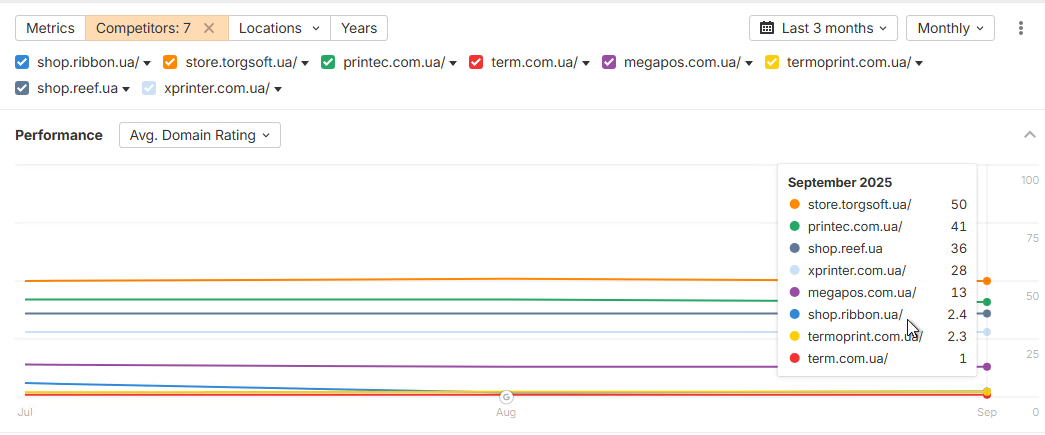Uncheck termoprint.com.ua/ checkbox

click(x=772, y=63)
